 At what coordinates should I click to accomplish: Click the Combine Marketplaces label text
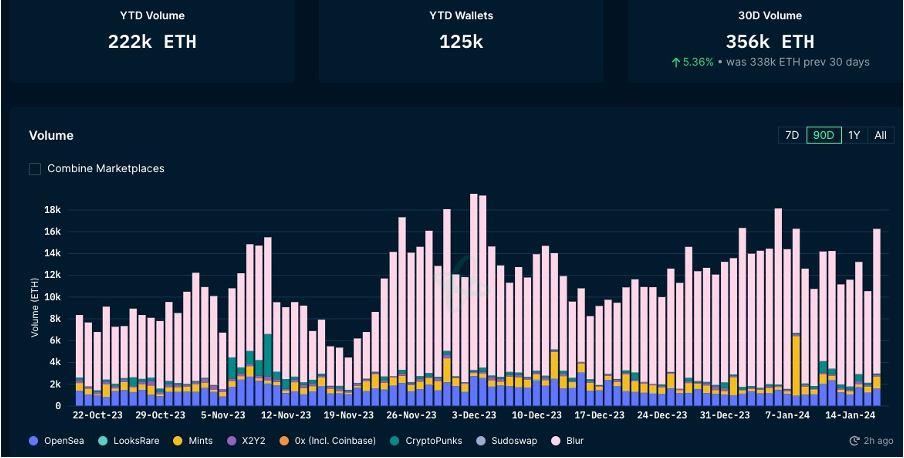click(106, 169)
